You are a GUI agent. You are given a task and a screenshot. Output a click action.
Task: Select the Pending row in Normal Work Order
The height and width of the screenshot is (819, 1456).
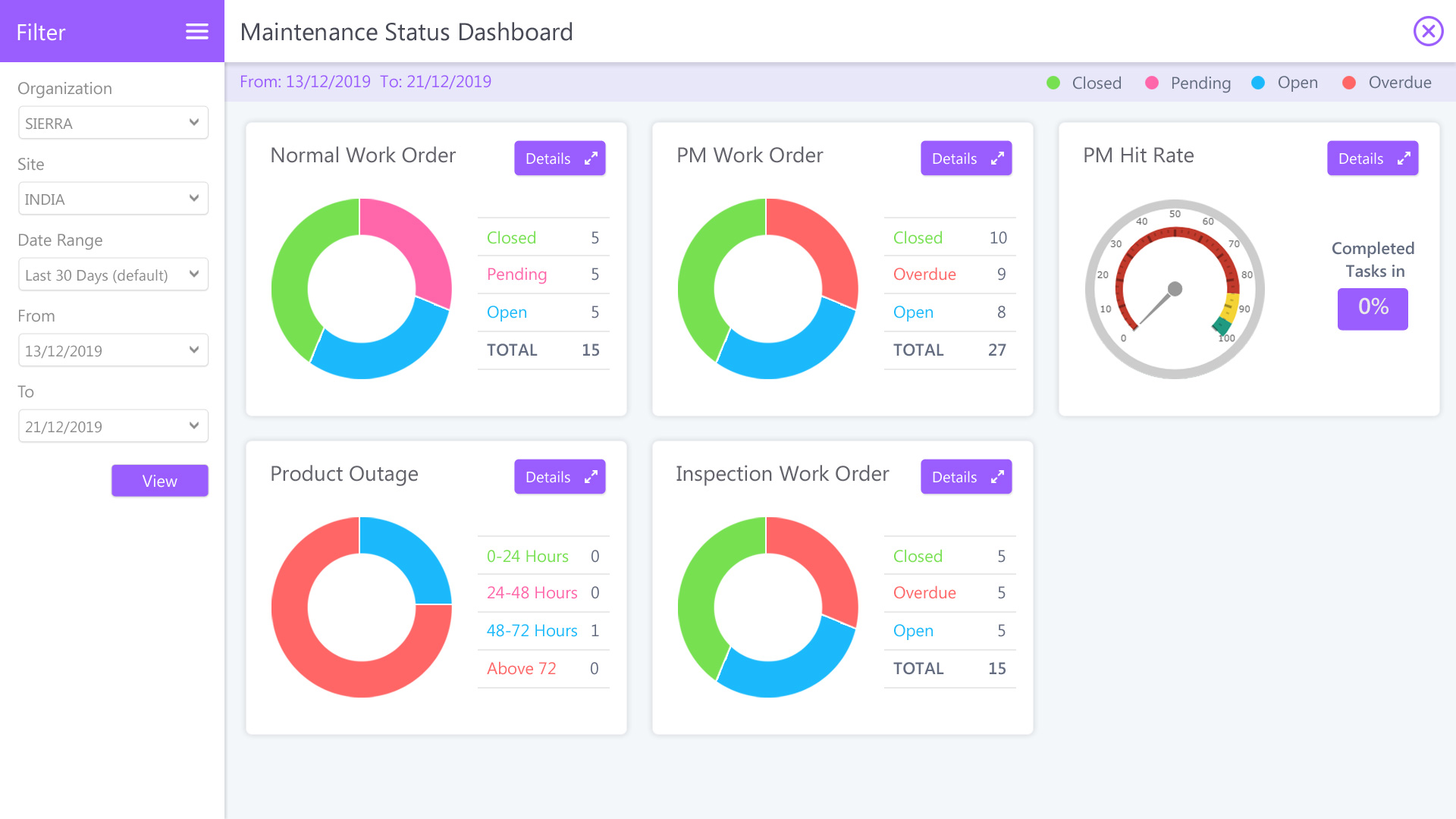tap(543, 275)
